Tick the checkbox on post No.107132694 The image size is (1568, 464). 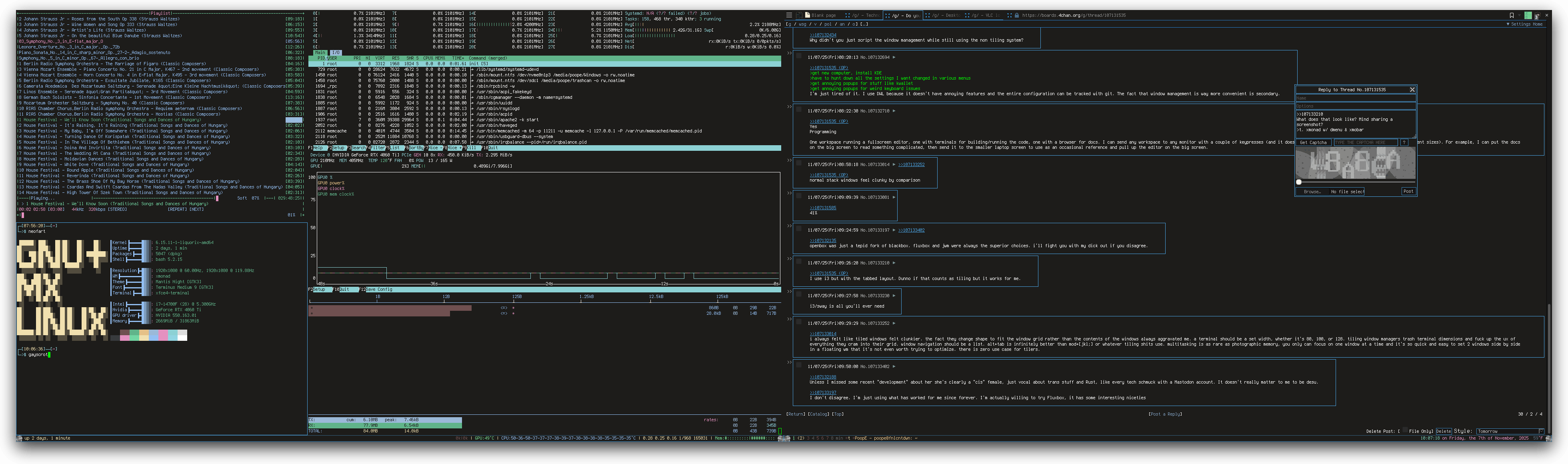799,57
